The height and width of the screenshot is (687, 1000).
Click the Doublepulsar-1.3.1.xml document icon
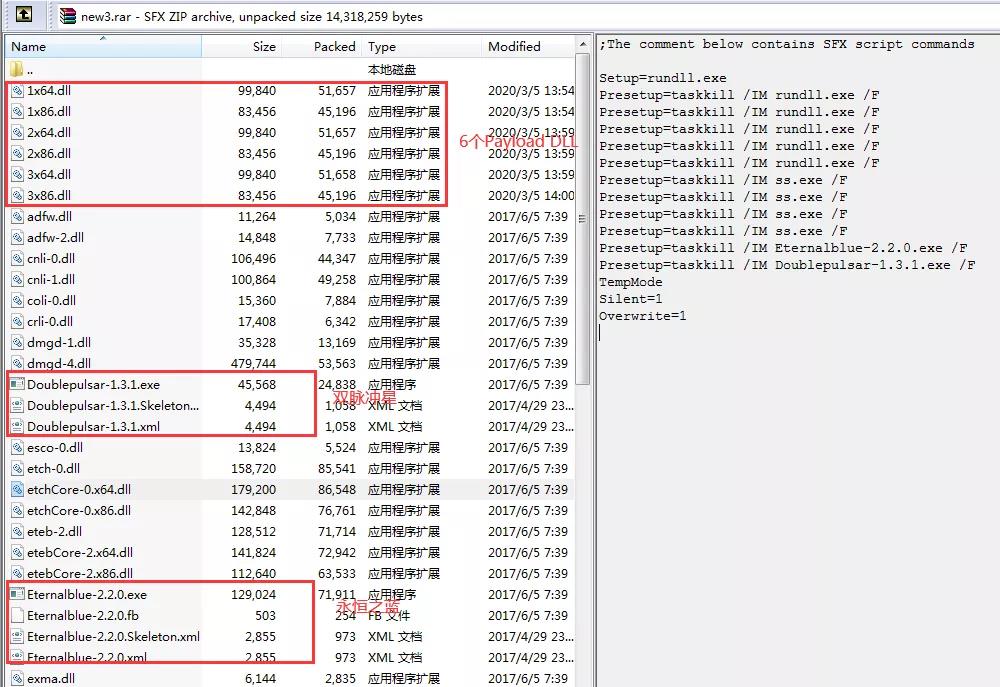tap(17, 427)
